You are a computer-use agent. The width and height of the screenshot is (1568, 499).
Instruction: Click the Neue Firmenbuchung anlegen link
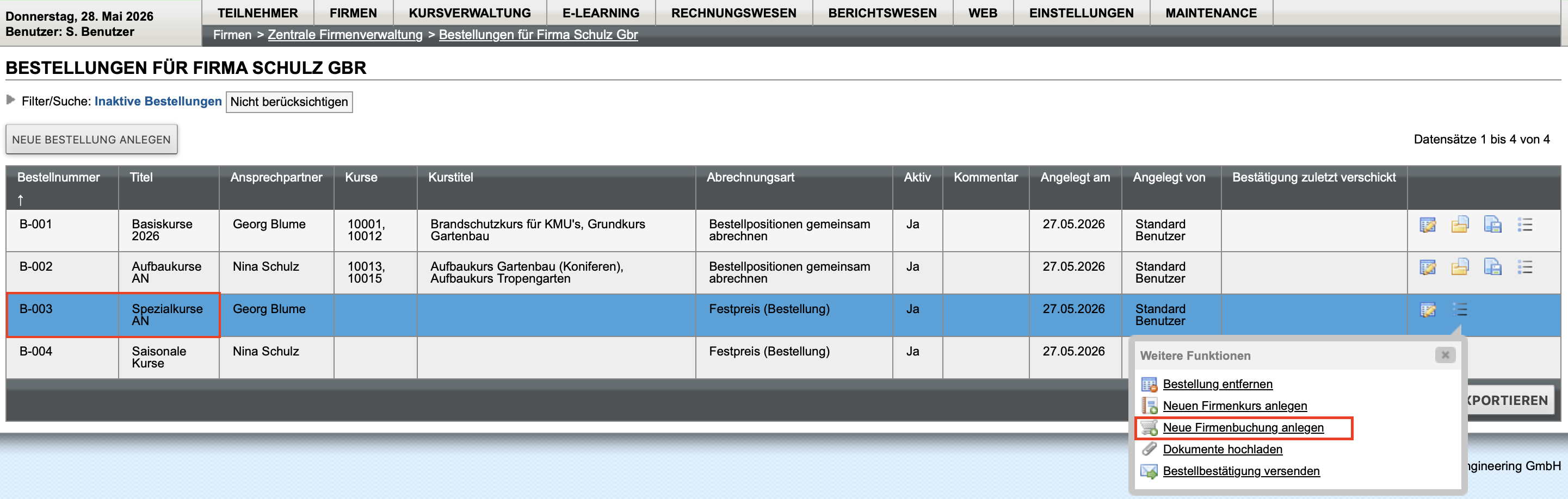click(x=1243, y=427)
